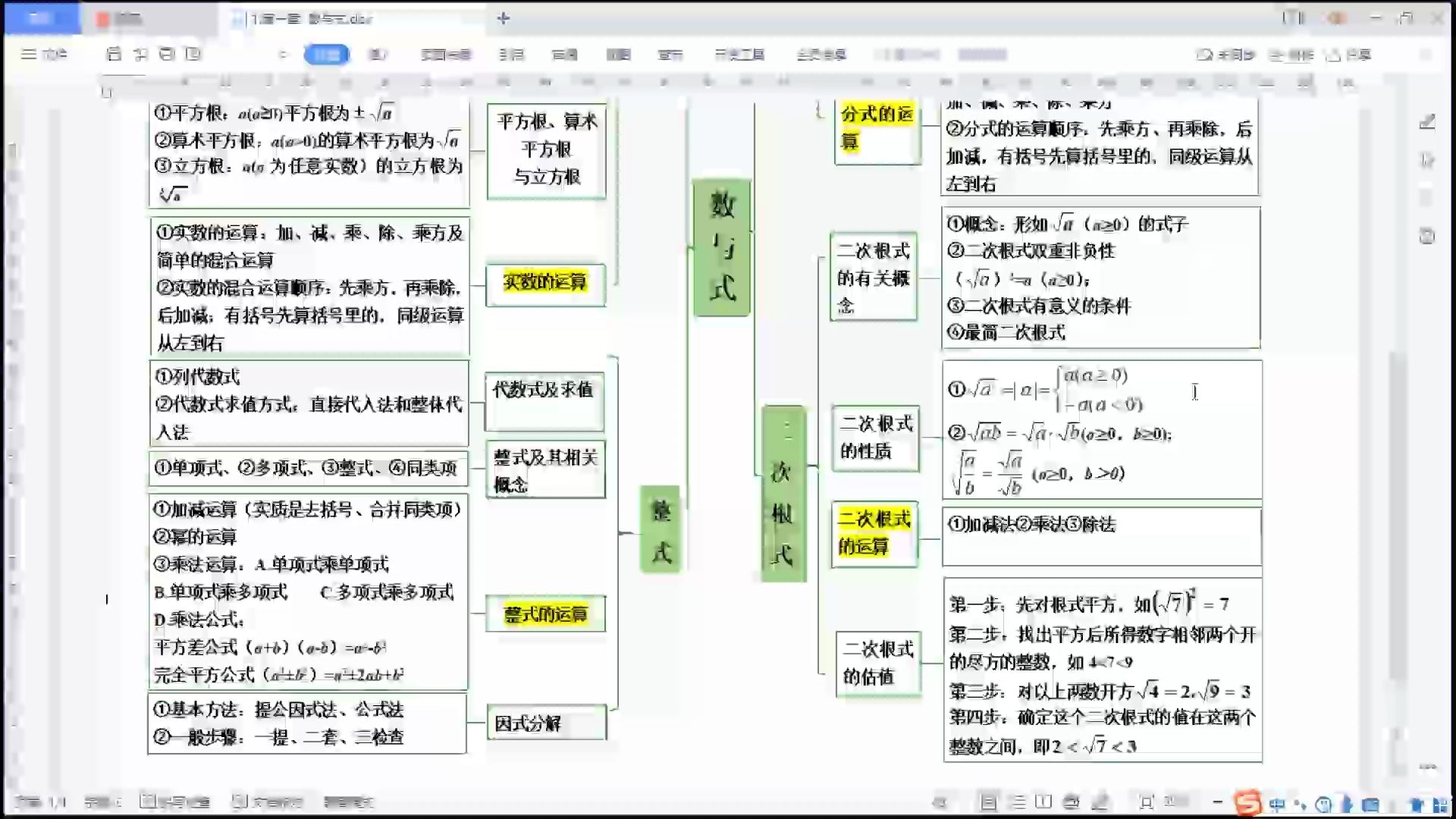Click the 兼容模式 label in status bar

(x=348, y=802)
